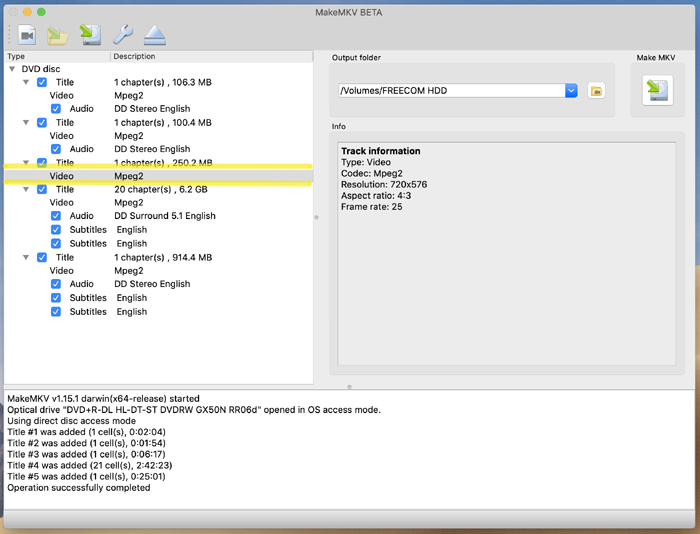Click log line 'Operation successfully completed'
Screen dimensions: 700x534
(79, 488)
